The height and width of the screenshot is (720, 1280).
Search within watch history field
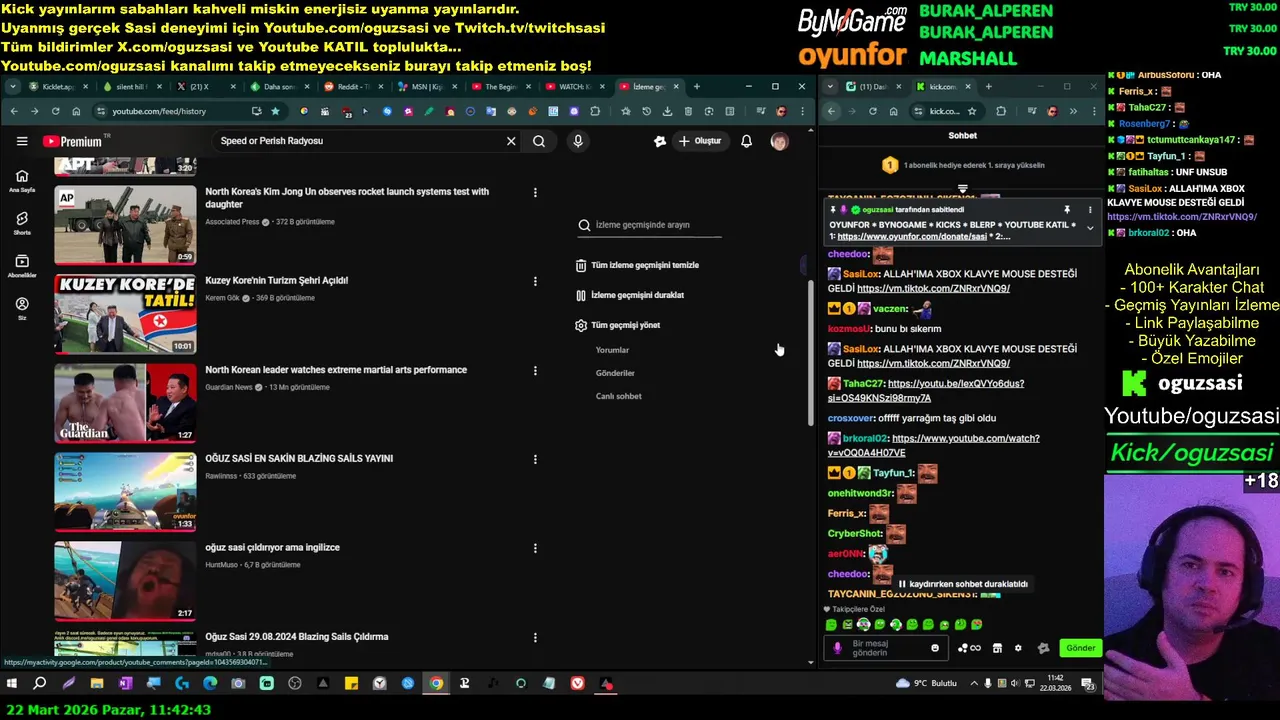[x=650, y=225]
